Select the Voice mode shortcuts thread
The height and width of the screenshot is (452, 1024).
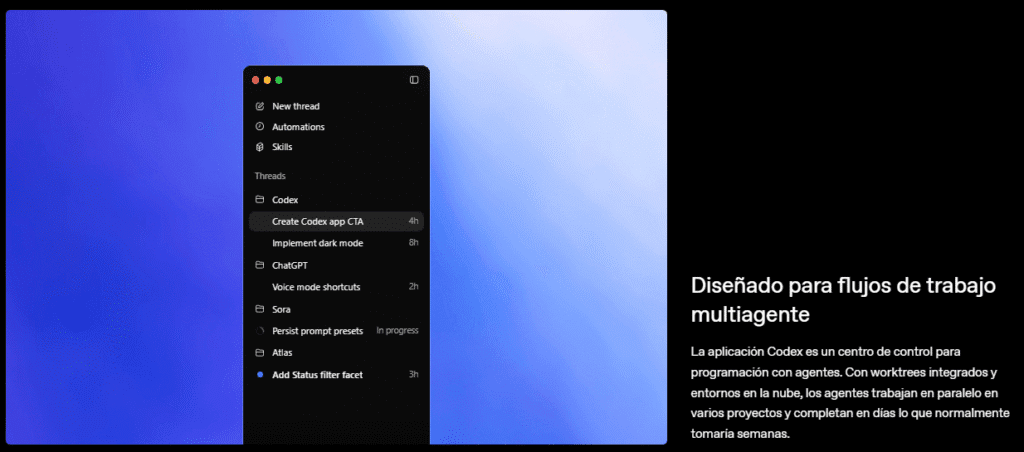[x=316, y=287]
